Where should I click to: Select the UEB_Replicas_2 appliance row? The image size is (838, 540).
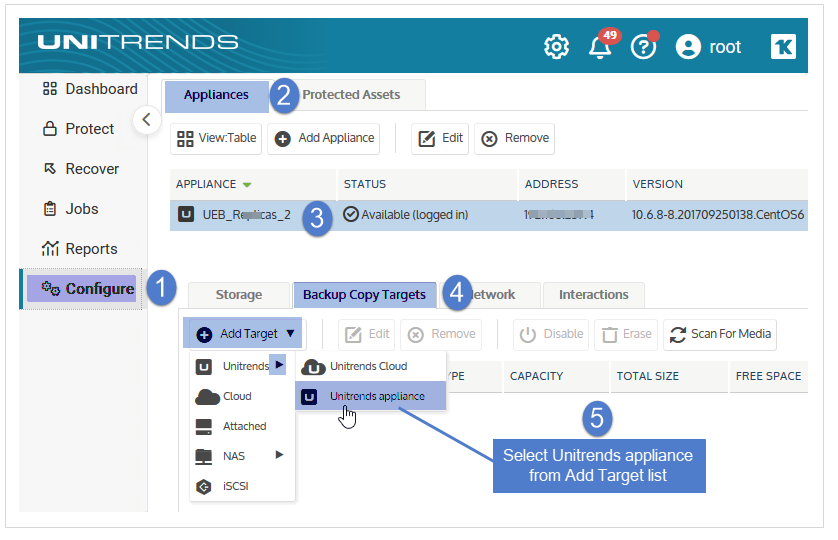click(488, 215)
